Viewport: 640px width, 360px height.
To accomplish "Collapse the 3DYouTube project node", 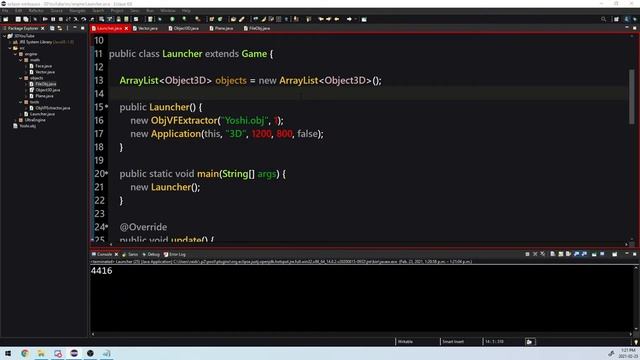I will tap(4, 36).
